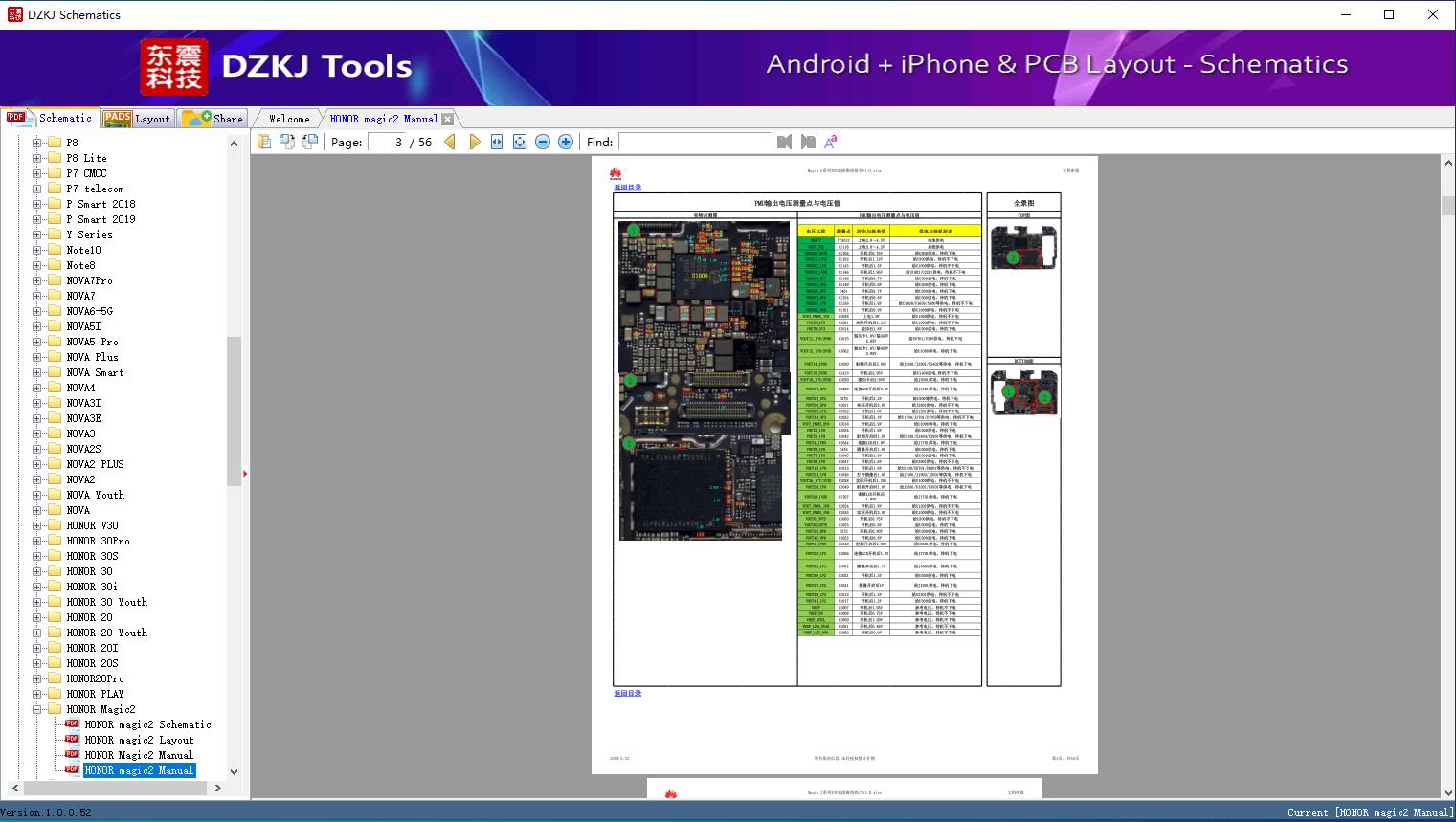Screen dimensions: 1456x822
Task: Open the Welcome tab
Action: point(289,119)
